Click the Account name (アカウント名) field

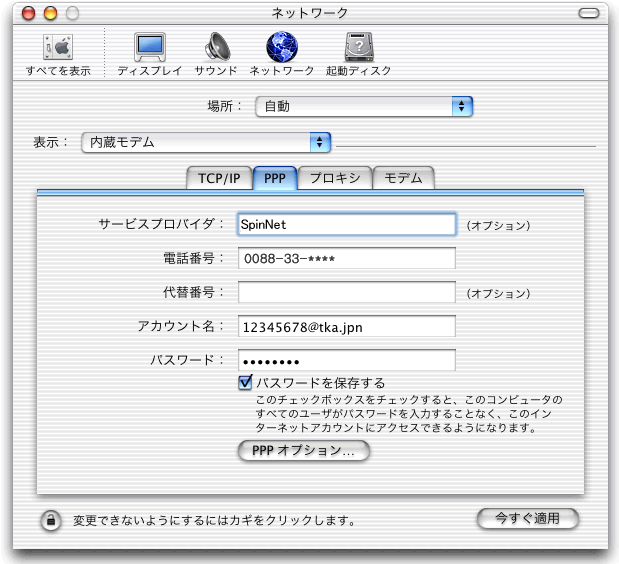pyautogui.click(x=346, y=326)
